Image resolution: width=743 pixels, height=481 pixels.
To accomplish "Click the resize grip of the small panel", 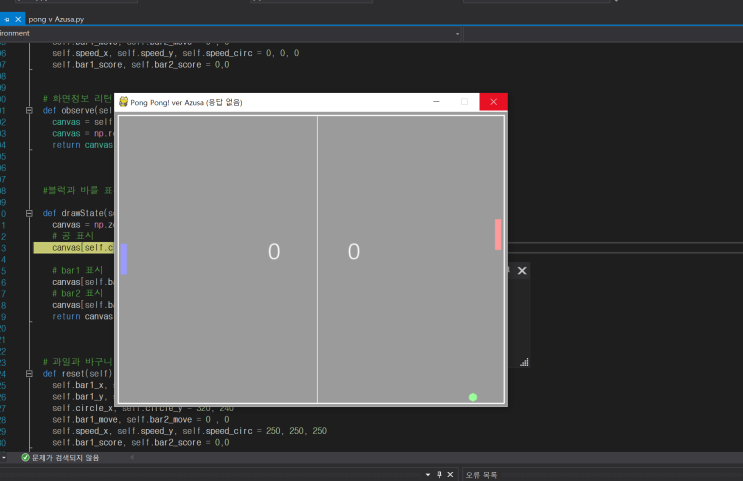I will coord(524,363).
